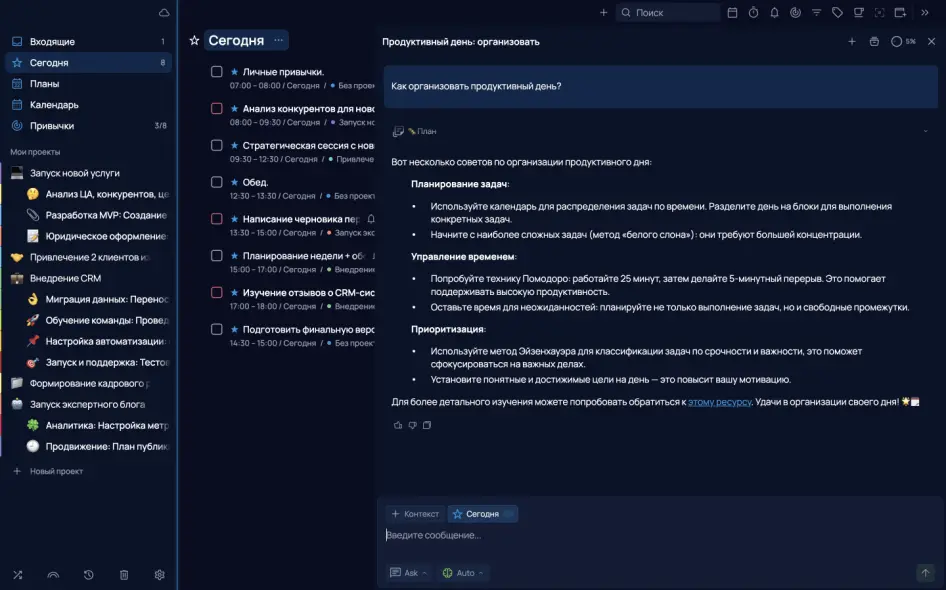946x590 pixels.
Task: Expand the Auto model dropdown
Action: (464, 573)
